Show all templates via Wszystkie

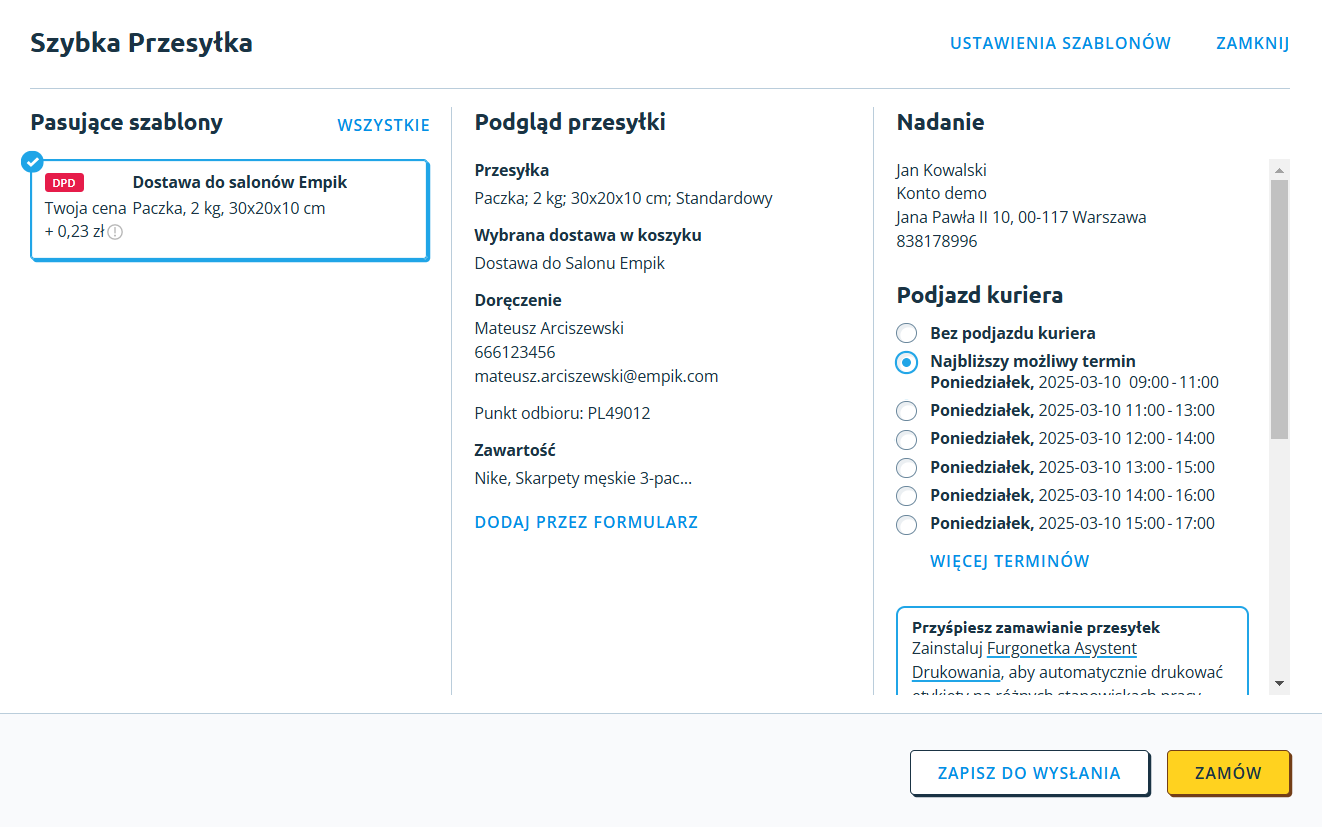tap(383, 125)
